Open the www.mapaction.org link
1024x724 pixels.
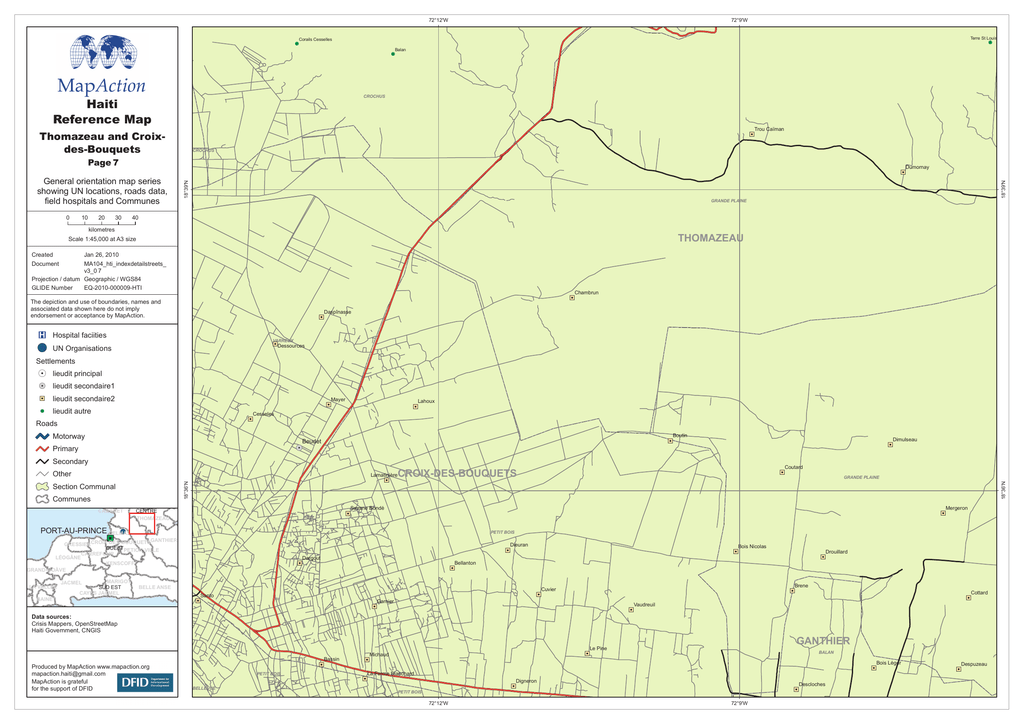(x=123, y=667)
